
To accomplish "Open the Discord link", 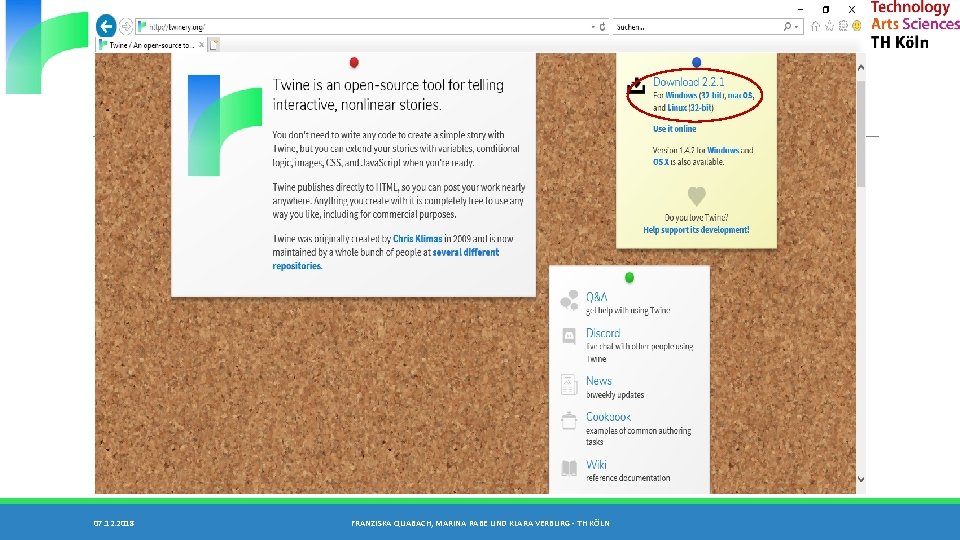I will (602, 333).
